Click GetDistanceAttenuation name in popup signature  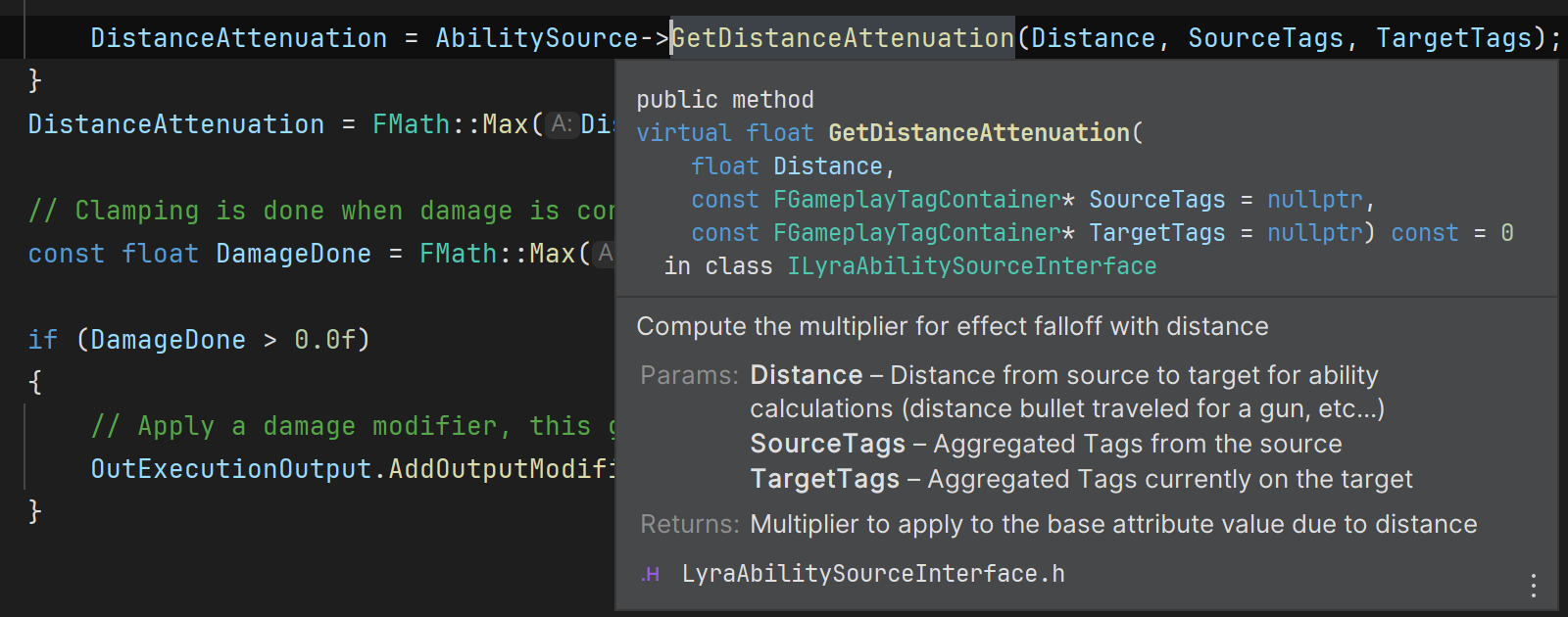click(979, 133)
